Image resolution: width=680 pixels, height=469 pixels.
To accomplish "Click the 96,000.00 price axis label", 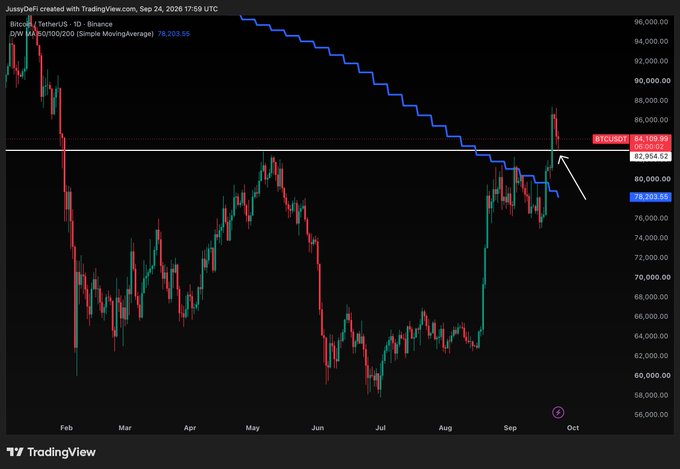I will 651,22.
